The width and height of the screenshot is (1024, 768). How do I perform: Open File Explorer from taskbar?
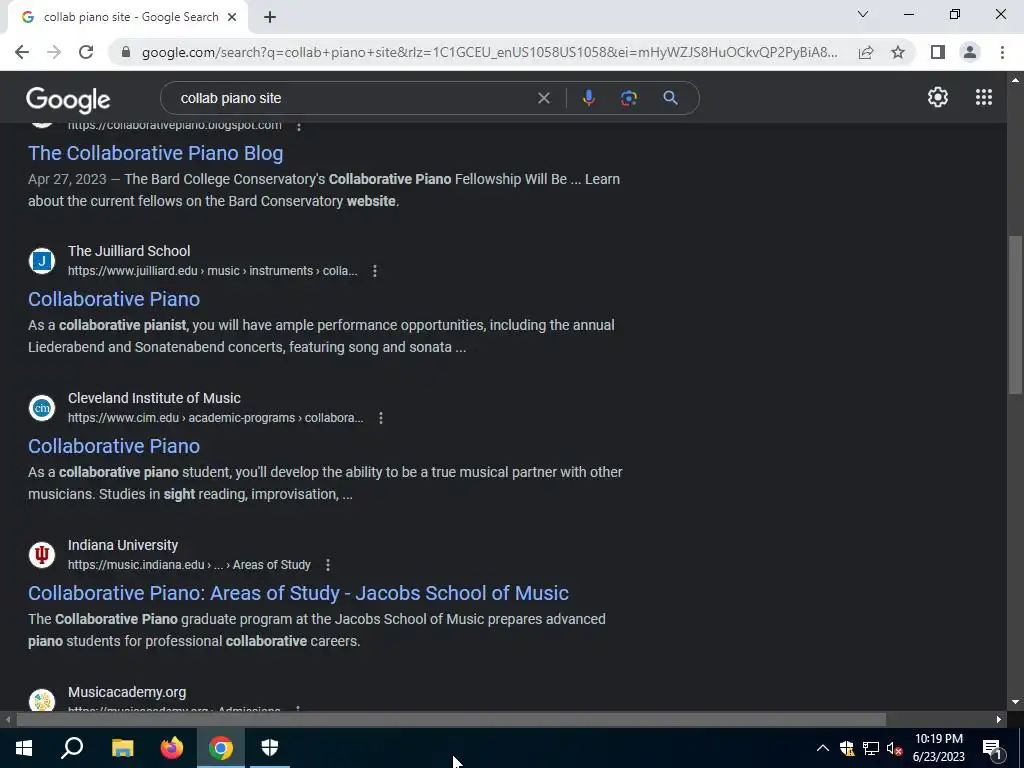coord(122,748)
